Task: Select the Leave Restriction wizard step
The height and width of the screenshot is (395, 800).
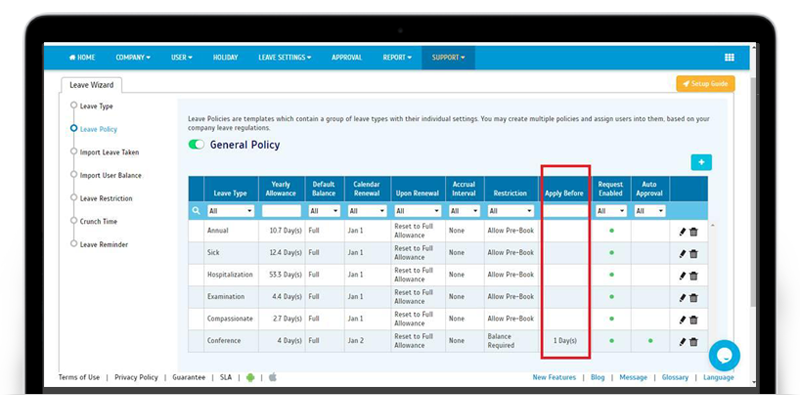Action: coord(102,198)
